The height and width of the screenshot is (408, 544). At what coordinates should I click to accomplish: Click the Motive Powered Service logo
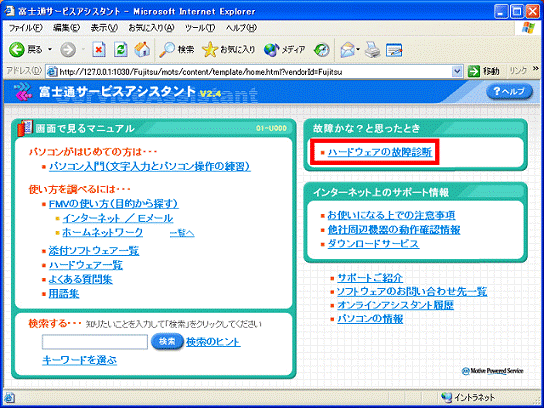493,371
